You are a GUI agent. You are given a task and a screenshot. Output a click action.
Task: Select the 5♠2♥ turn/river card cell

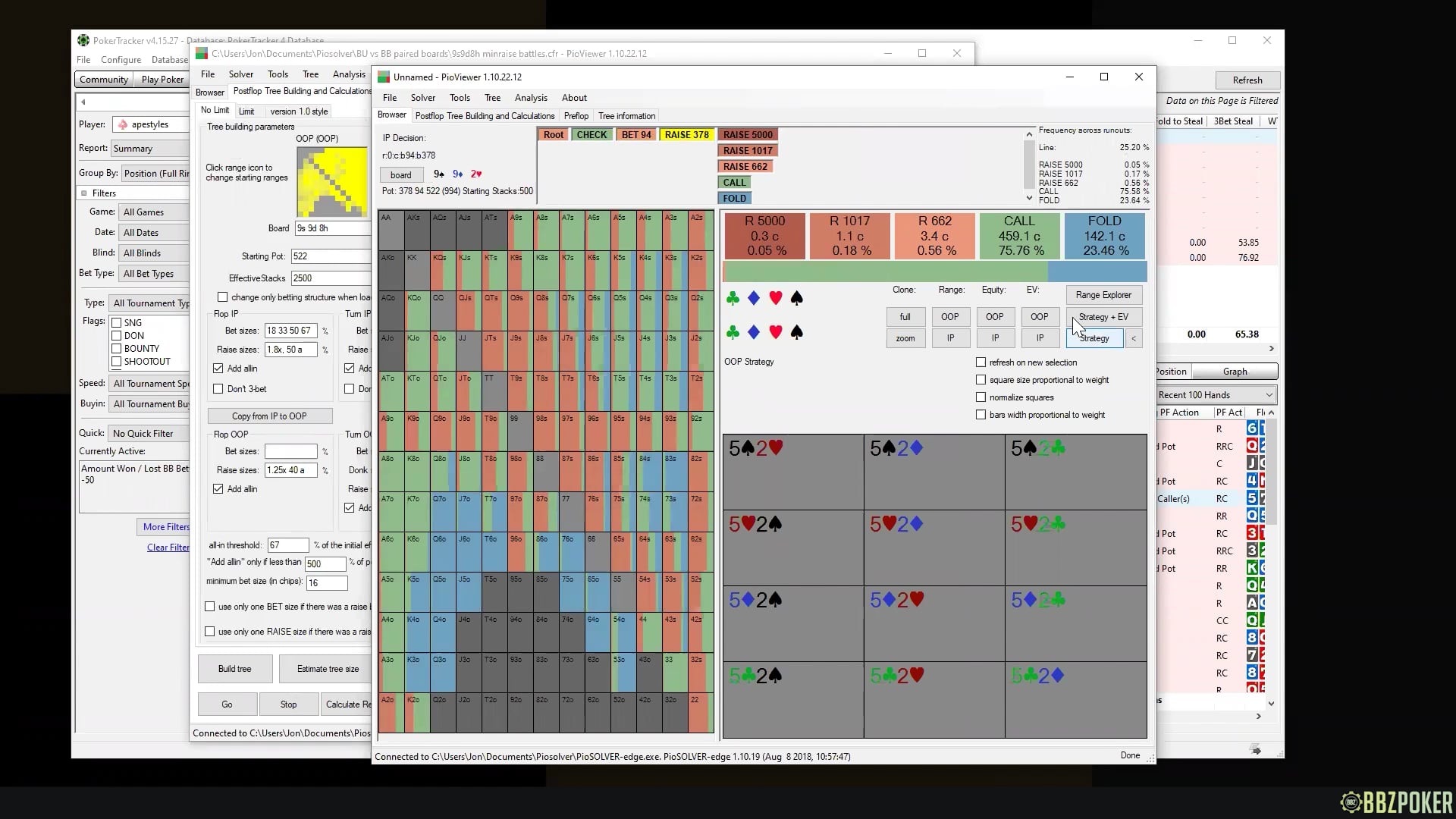click(x=792, y=472)
